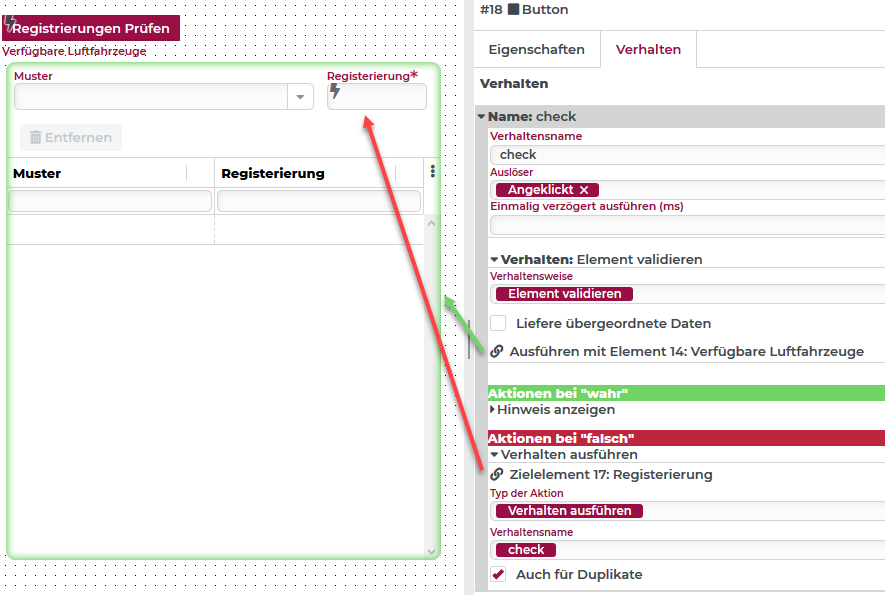The image size is (885, 595).
Task: Open the Muster dropdown arrow
Action: point(300,97)
